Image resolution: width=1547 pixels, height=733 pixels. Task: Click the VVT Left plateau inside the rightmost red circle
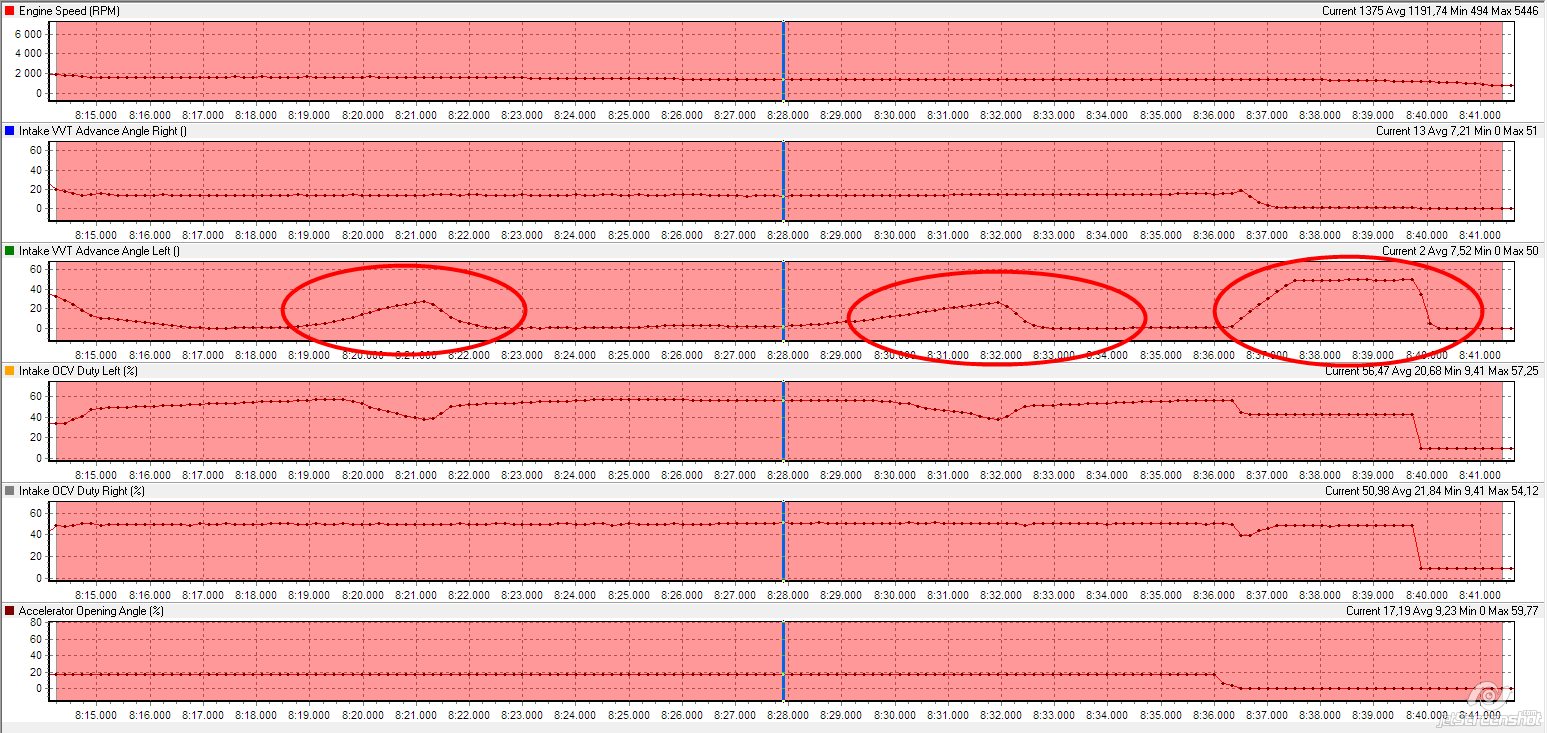[1350, 280]
